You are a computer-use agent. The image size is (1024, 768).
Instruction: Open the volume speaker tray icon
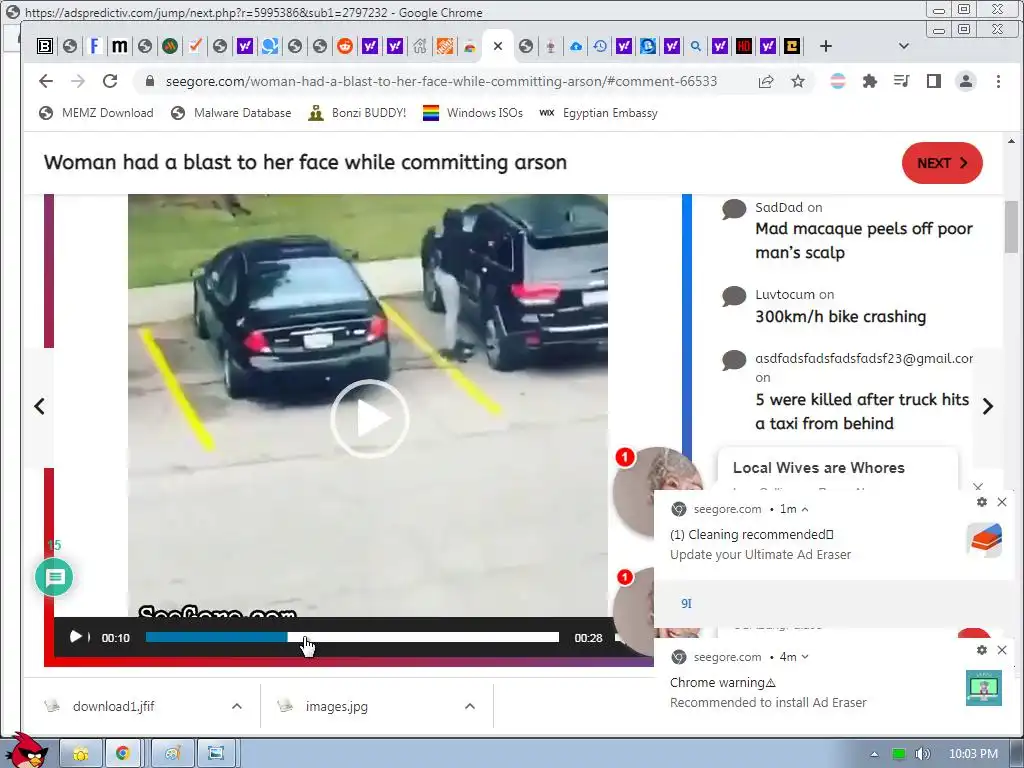pyautogui.click(x=922, y=754)
